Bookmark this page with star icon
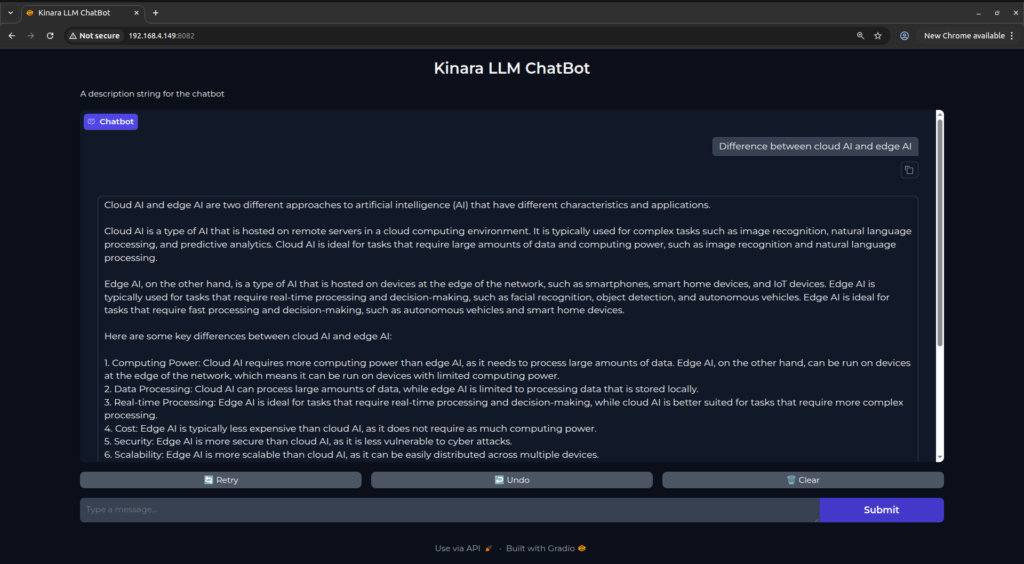The image size is (1024, 564). pos(878,36)
